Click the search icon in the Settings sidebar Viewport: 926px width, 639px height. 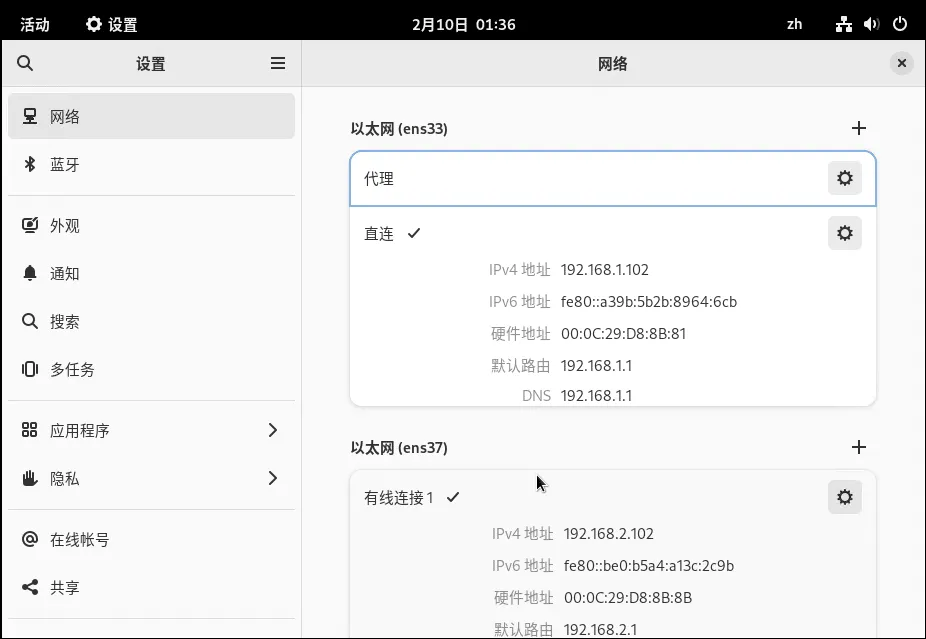[26, 64]
